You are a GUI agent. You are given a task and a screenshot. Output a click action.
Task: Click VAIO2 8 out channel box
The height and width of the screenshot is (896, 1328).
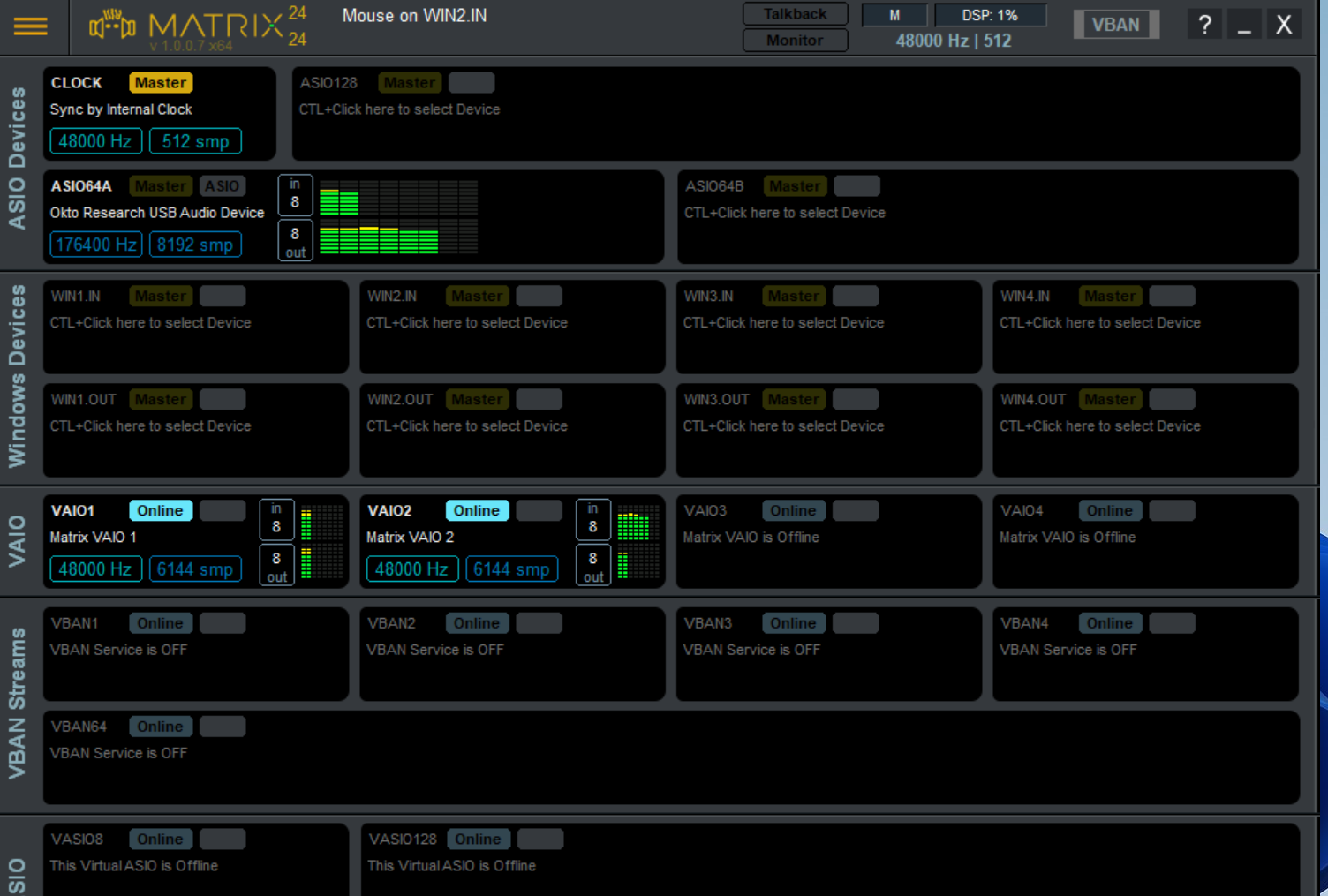coord(592,566)
